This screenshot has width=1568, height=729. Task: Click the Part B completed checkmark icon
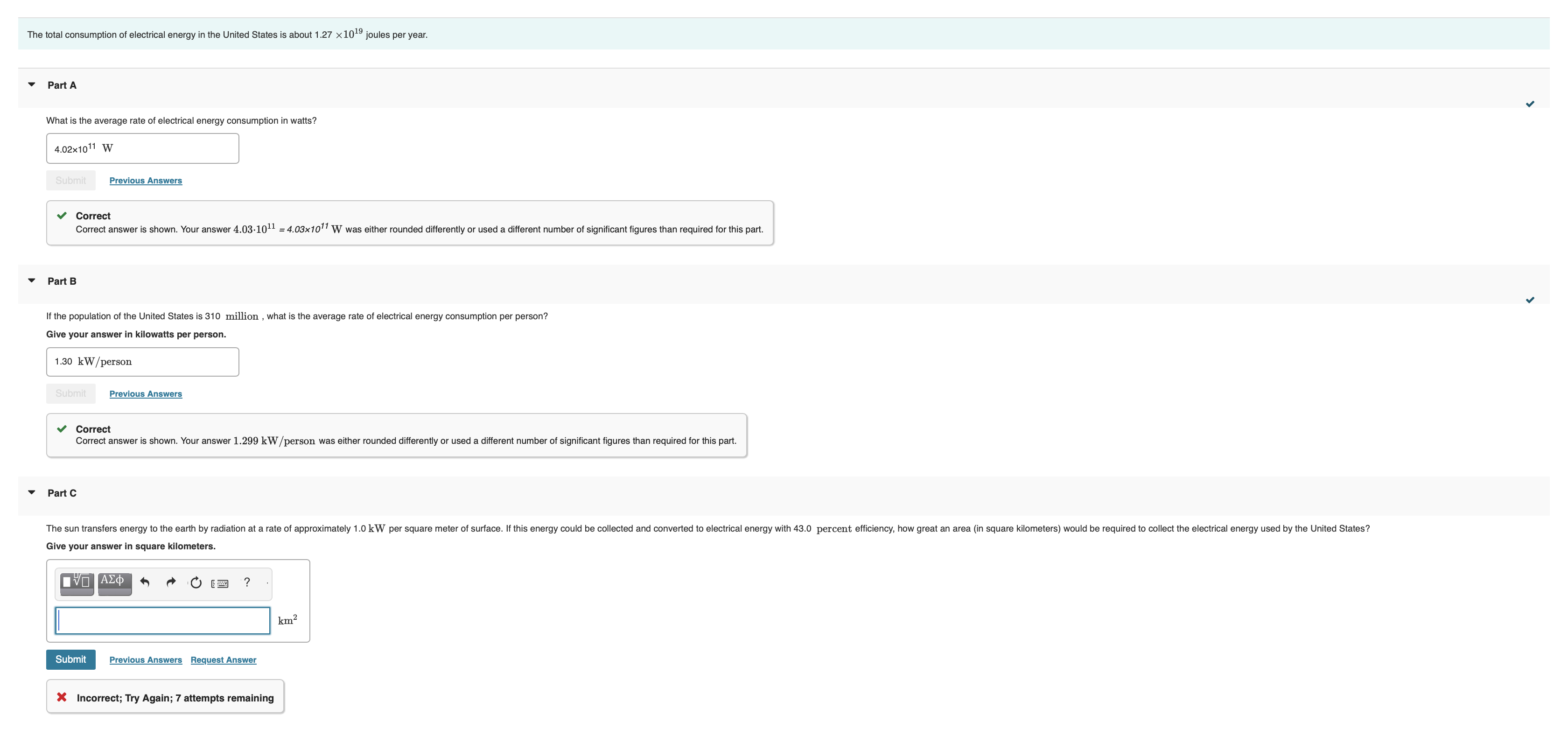[x=1530, y=300]
